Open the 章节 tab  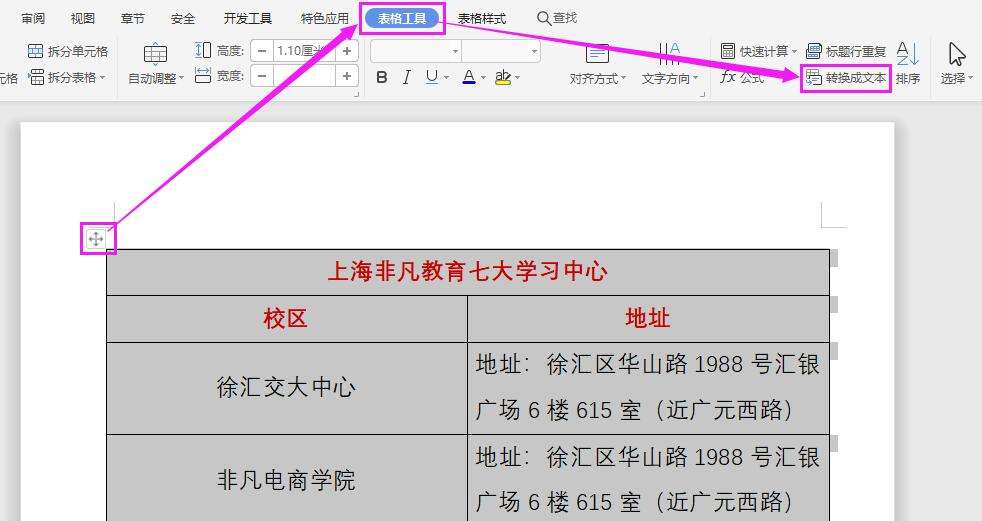click(x=133, y=19)
